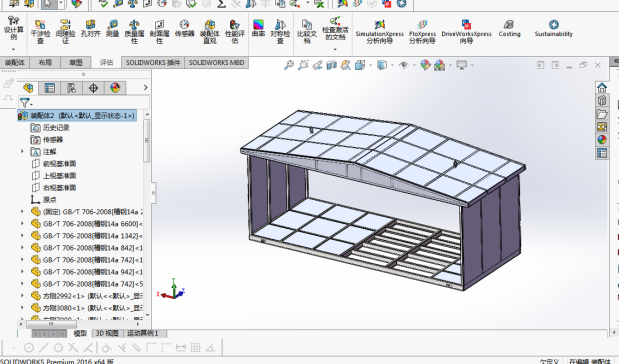The image size is (619, 364).
Task: Open 质量属性 mass properties
Action: [134, 32]
